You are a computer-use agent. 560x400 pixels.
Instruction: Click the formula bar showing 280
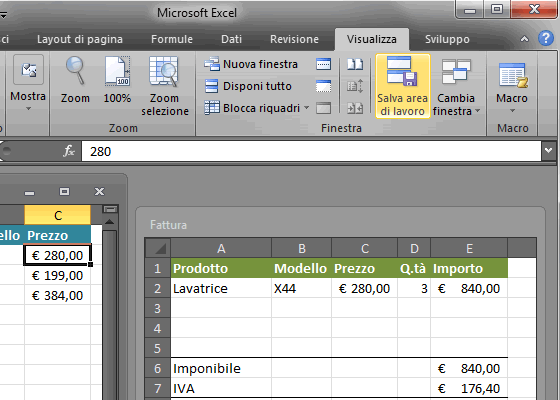click(311, 151)
